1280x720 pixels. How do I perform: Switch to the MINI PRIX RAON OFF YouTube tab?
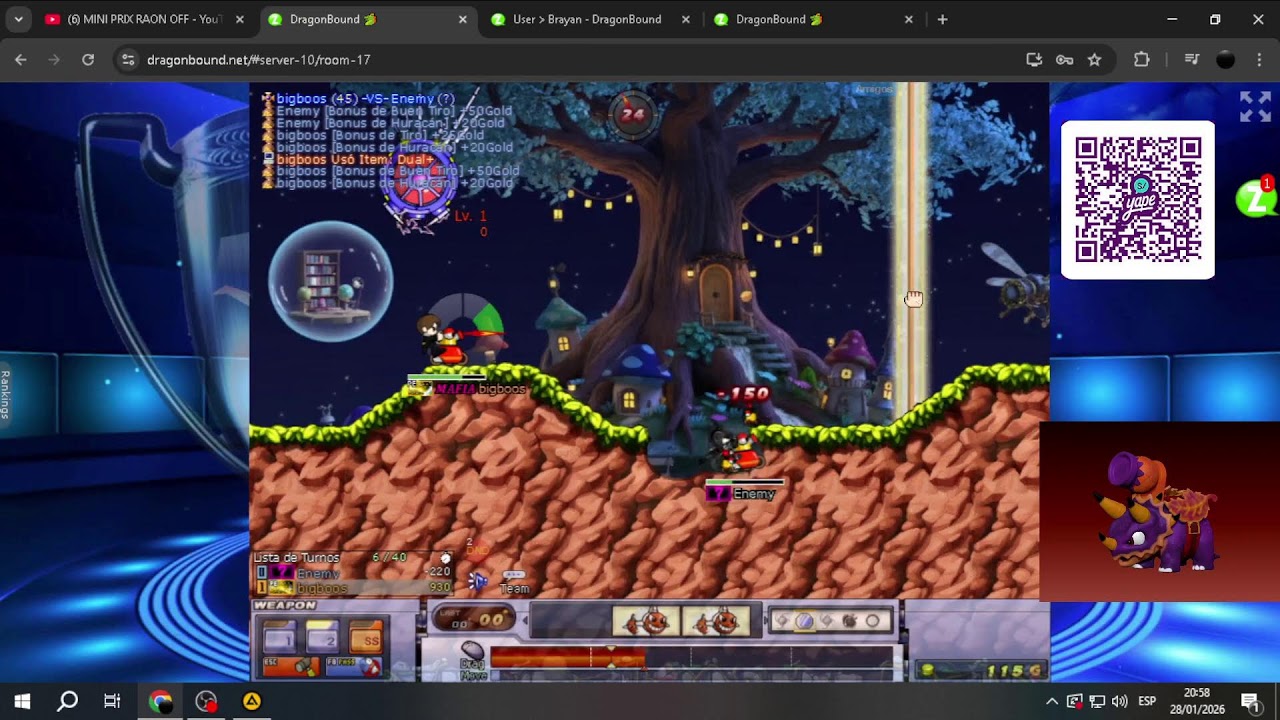[x=143, y=19]
